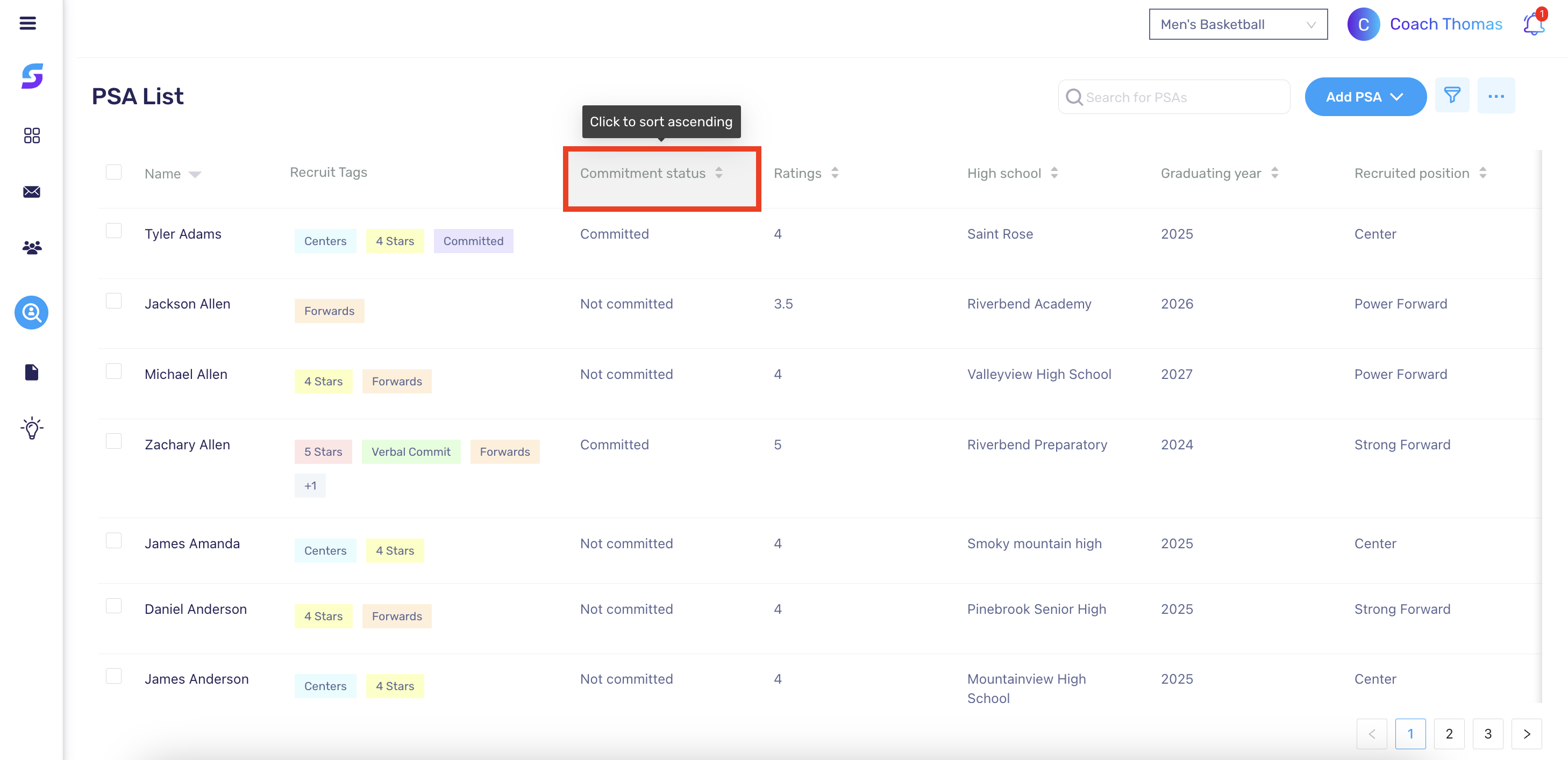Click Jackson Allen's Forwards tag

pos(329,311)
